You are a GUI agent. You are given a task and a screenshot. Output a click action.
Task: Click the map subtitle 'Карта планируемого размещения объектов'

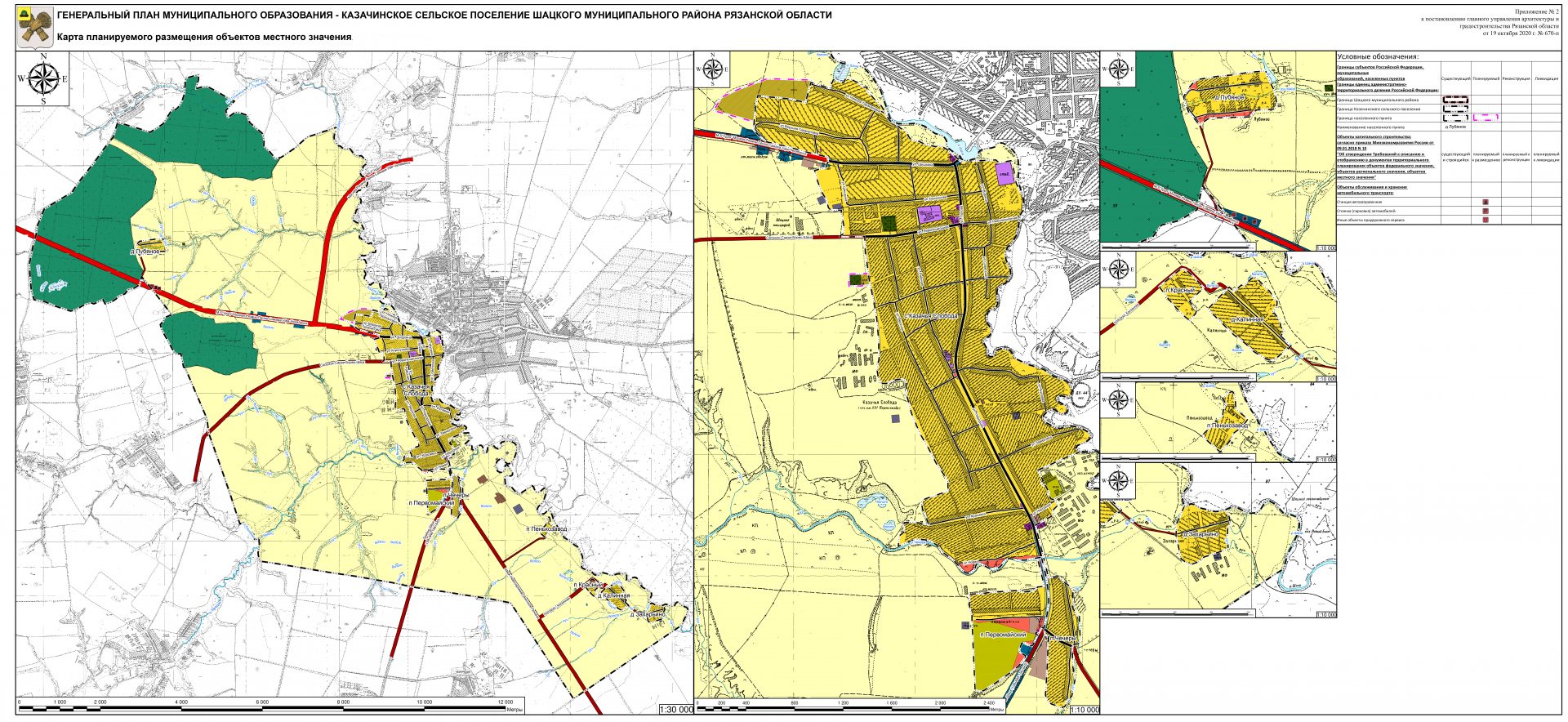[204, 37]
